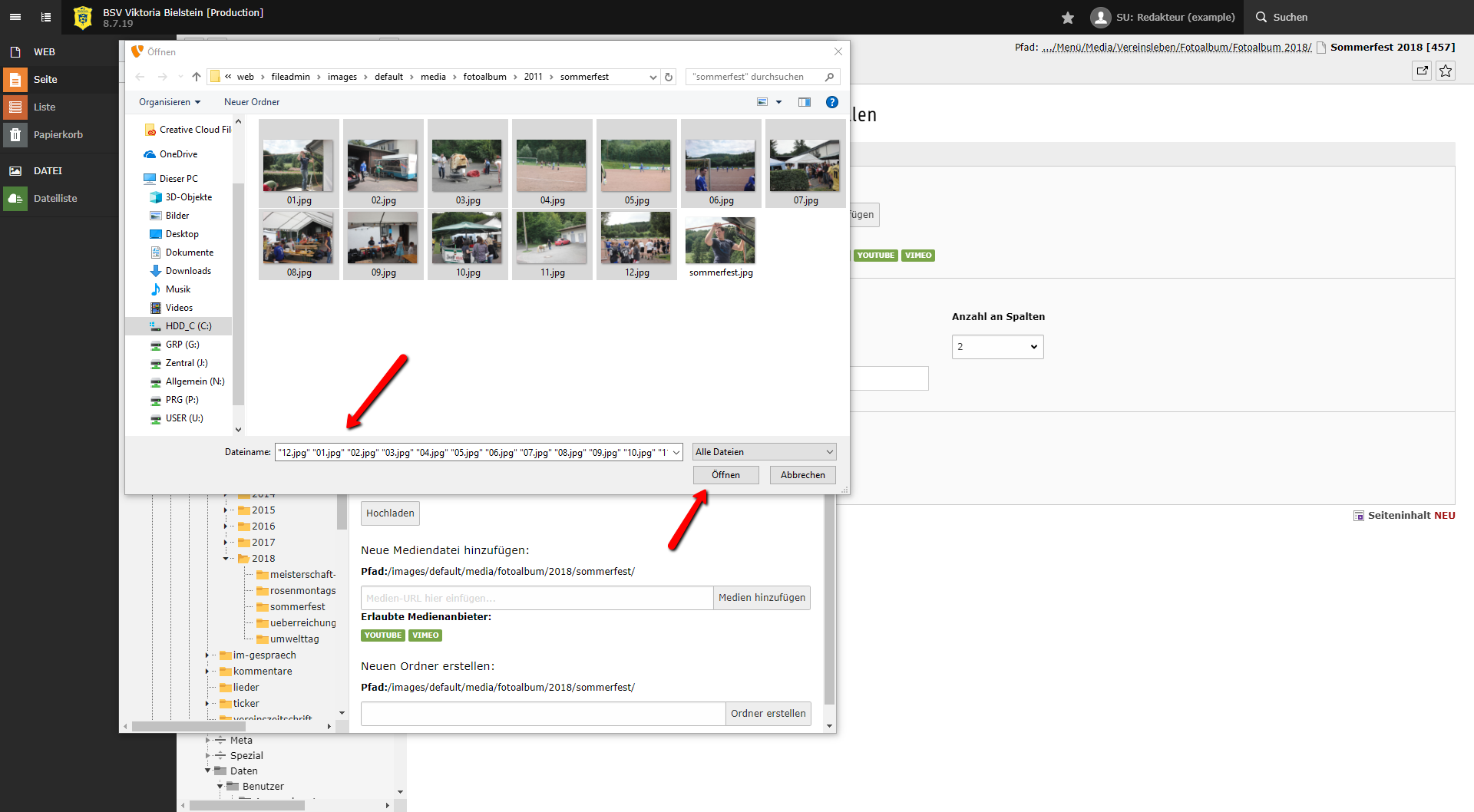Toggle the hamburger module menu
Image resolution: width=1474 pixels, height=812 pixels.
(15, 17)
